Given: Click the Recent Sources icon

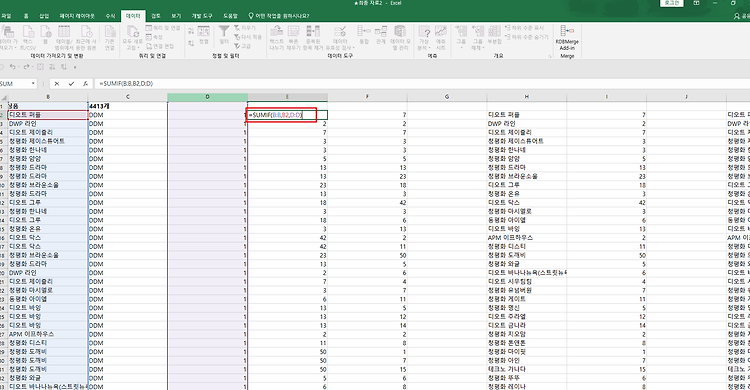Looking at the screenshot, I should click(x=87, y=32).
